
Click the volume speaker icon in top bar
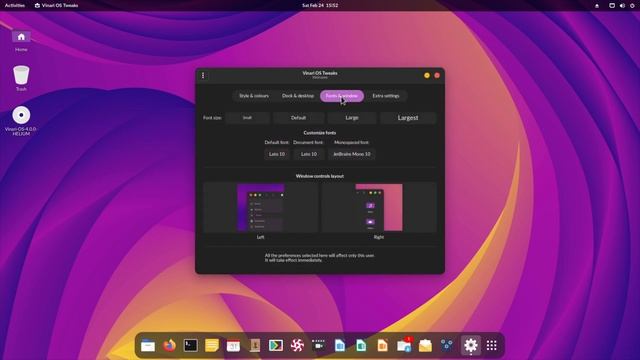pyautogui.click(x=622, y=6)
